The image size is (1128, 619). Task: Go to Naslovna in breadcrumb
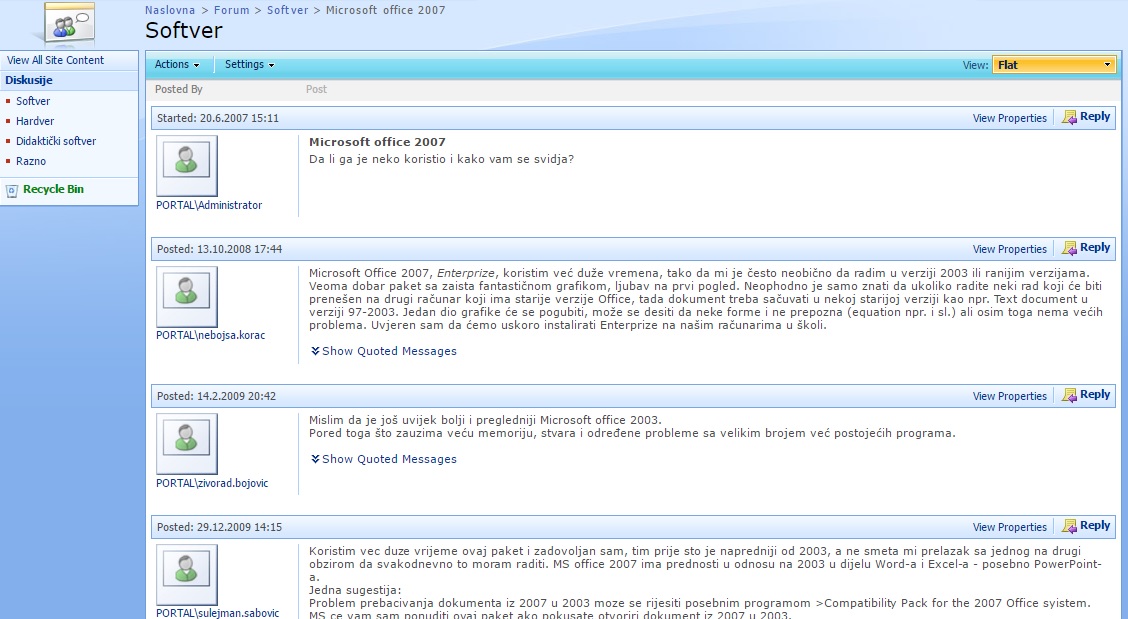coord(170,10)
